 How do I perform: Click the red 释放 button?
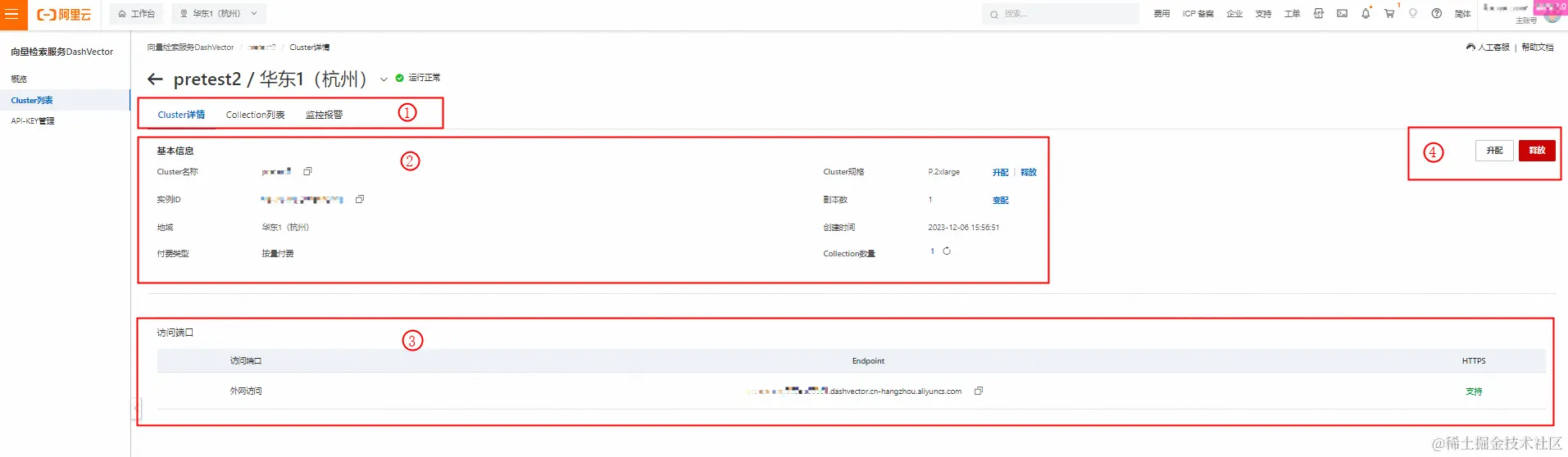click(1537, 151)
